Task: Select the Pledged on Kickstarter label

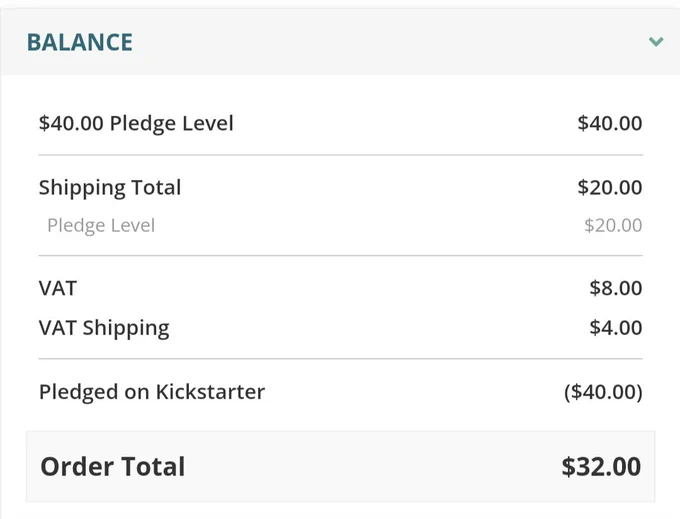Action: pyautogui.click(x=152, y=392)
